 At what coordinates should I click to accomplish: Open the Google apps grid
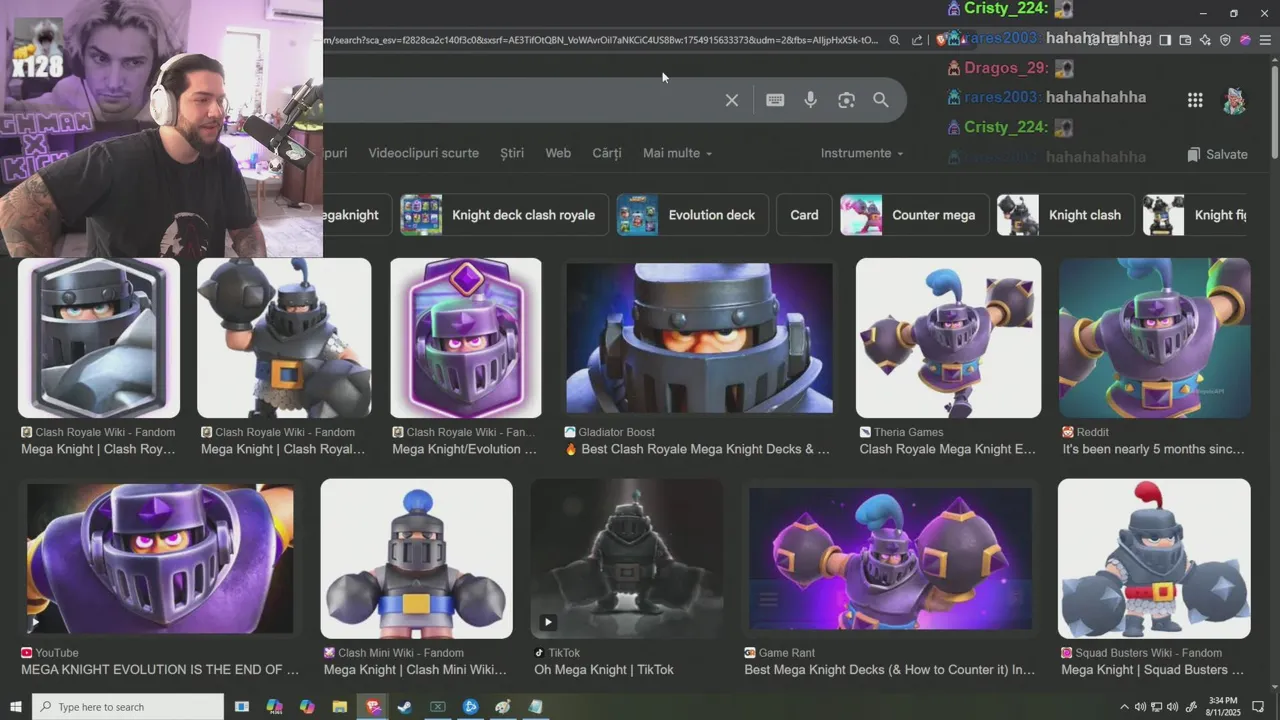click(1195, 100)
